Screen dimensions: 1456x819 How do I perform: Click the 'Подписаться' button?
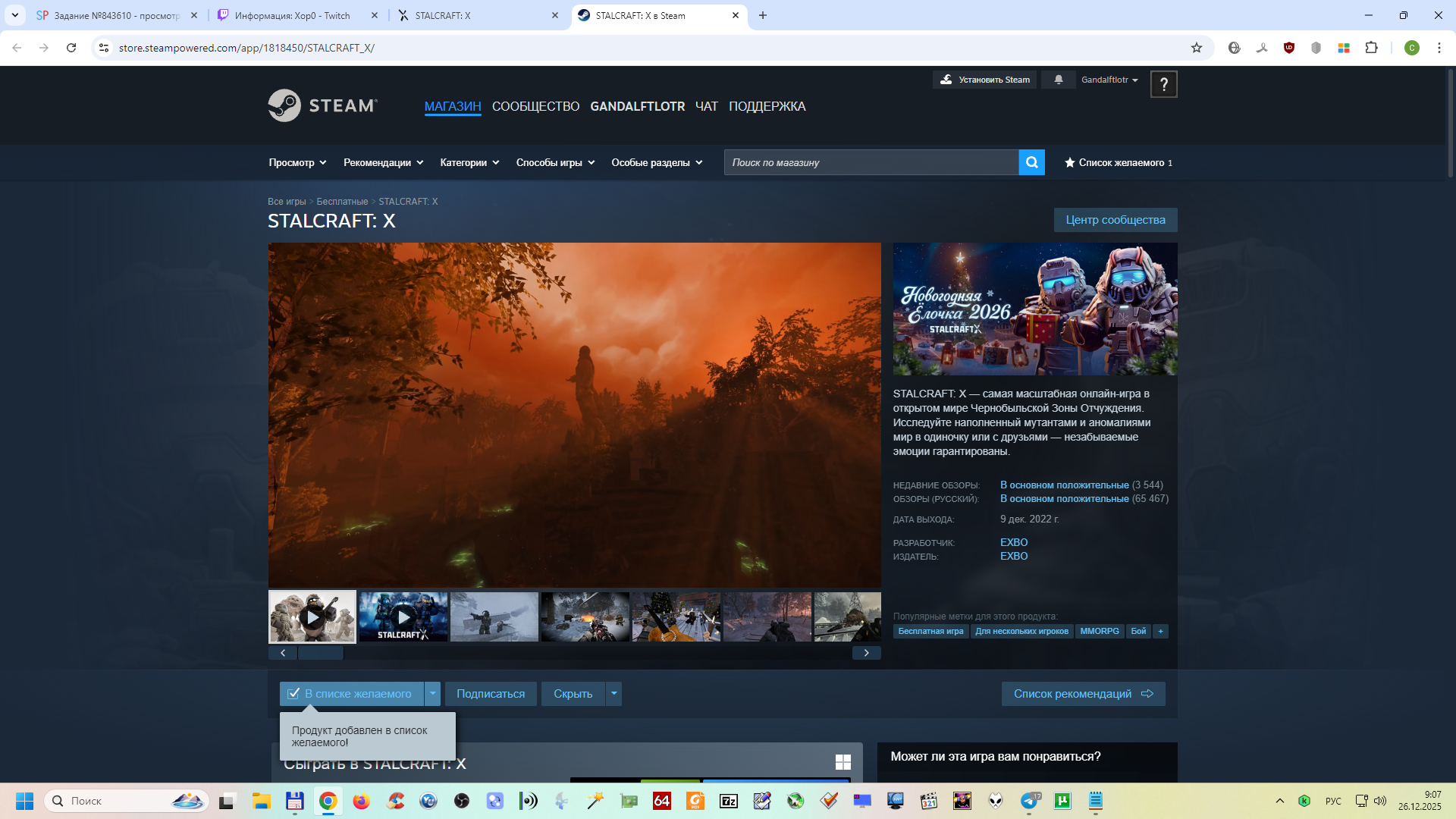pos(490,694)
